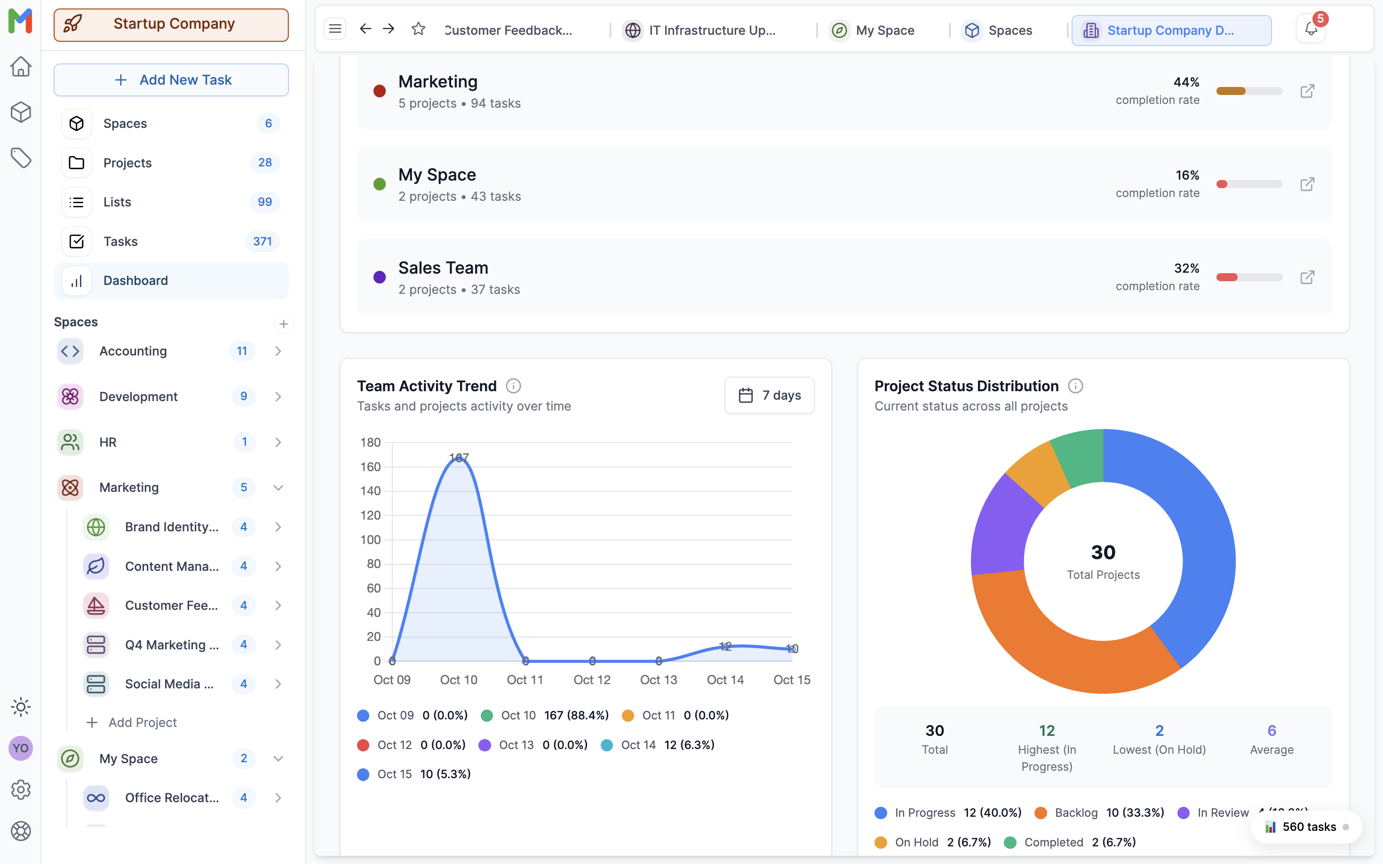
Task: Open settings gear in left rail
Action: (x=21, y=790)
